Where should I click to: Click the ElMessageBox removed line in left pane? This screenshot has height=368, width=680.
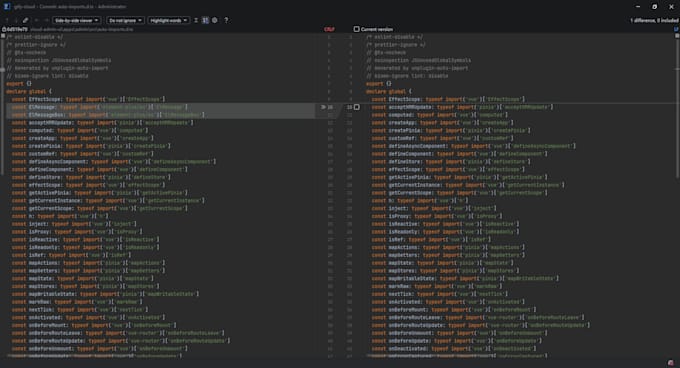108,115
